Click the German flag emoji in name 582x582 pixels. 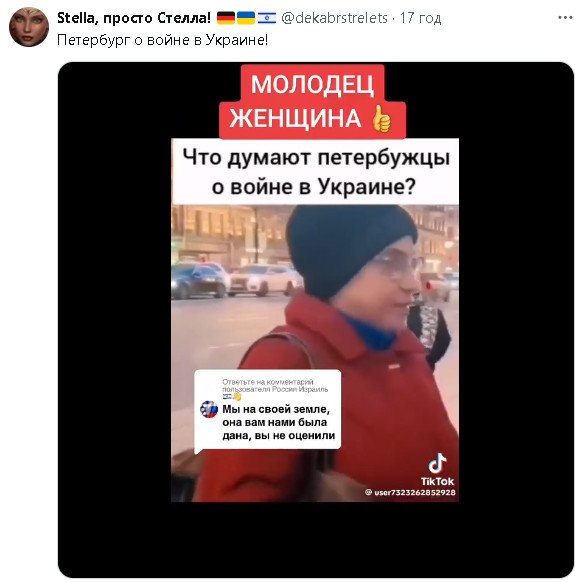point(226,18)
